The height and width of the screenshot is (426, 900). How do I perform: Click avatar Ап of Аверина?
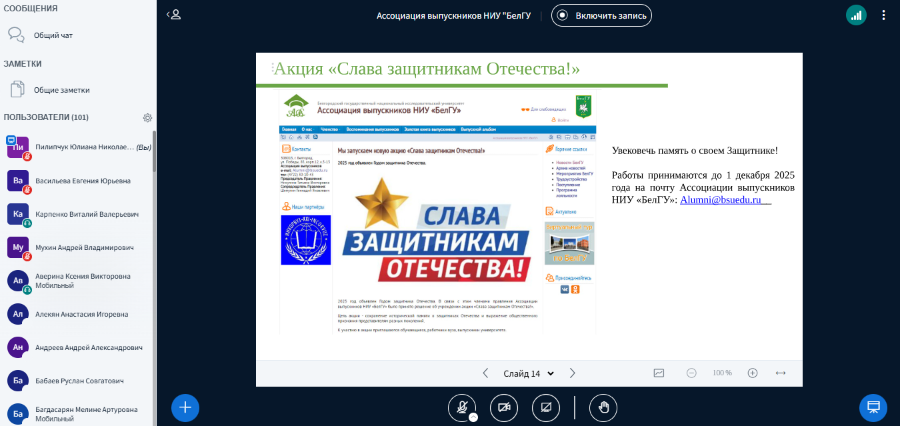point(18,281)
